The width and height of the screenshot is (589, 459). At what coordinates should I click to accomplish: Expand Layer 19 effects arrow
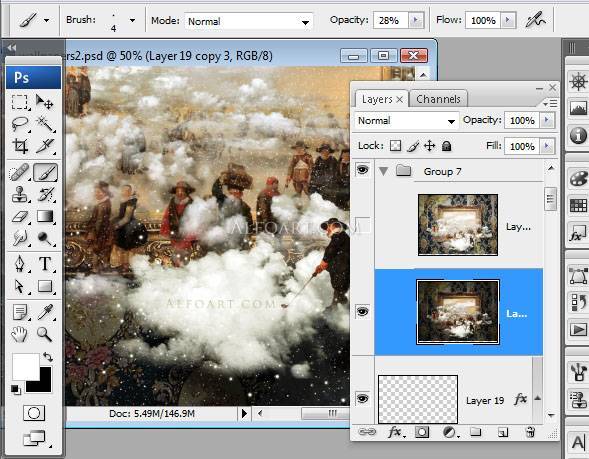[538, 398]
